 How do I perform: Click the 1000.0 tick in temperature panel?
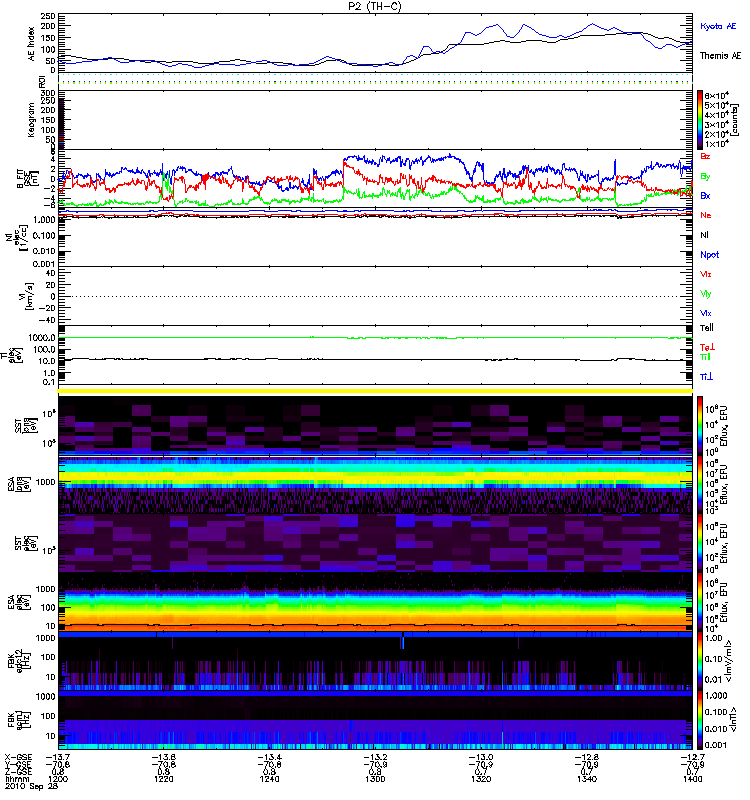[42, 338]
